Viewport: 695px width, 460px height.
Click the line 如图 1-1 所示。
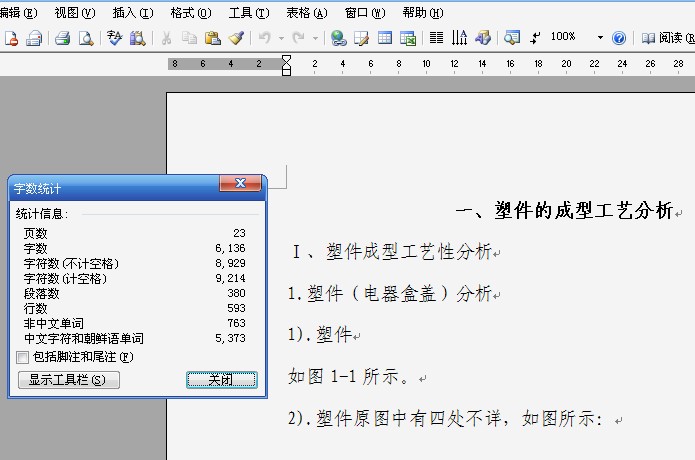349,377
